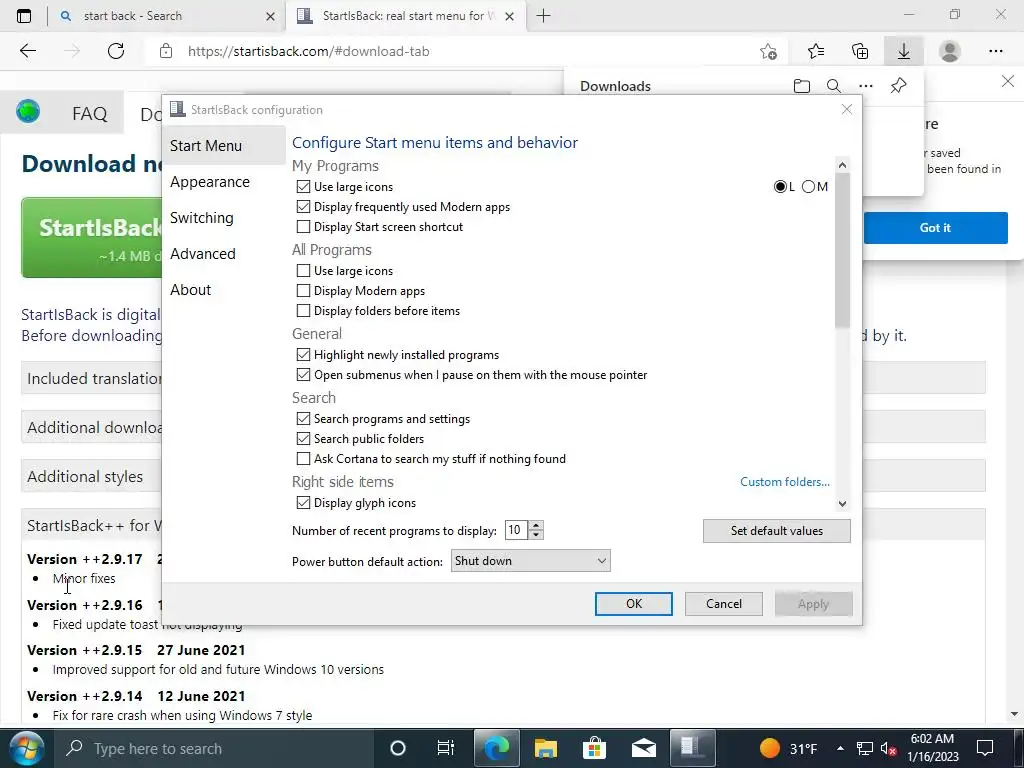Click Got it in Downloads notice
The width and height of the screenshot is (1024, 768).
[935, 228]
